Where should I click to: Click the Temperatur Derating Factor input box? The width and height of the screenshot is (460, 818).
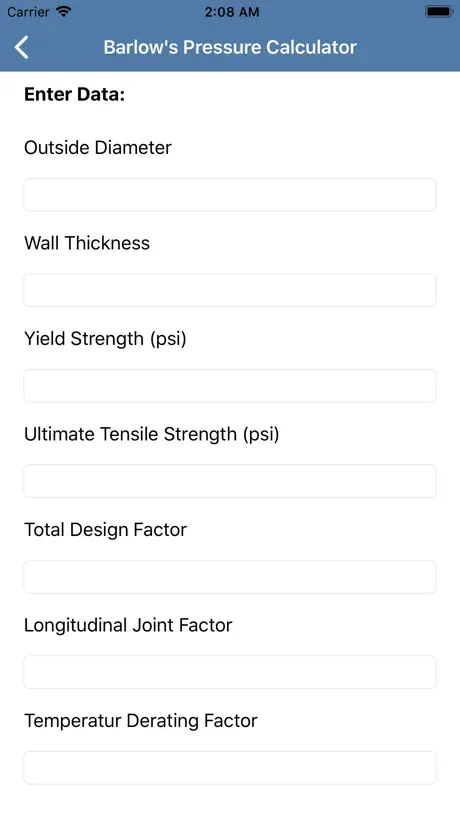click(230, 768)
